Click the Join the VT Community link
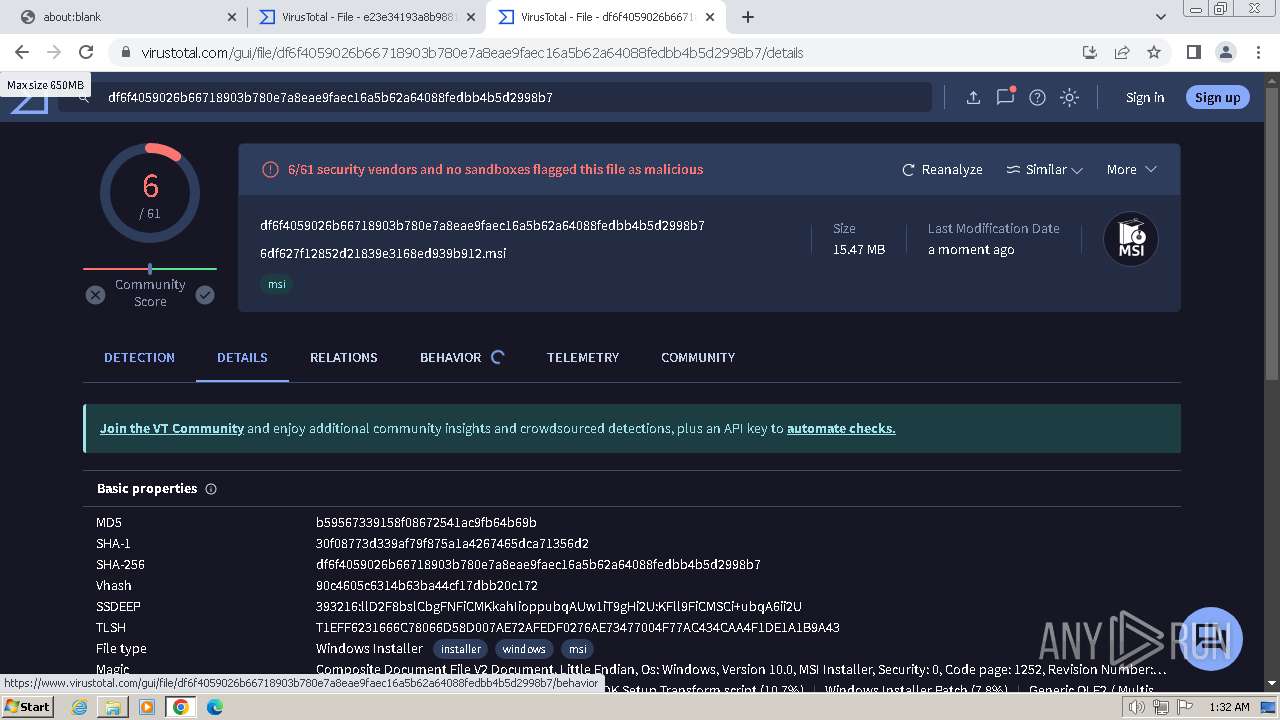Image resolution: width=1280 pixels, height=720 pixels. point(172,428)
